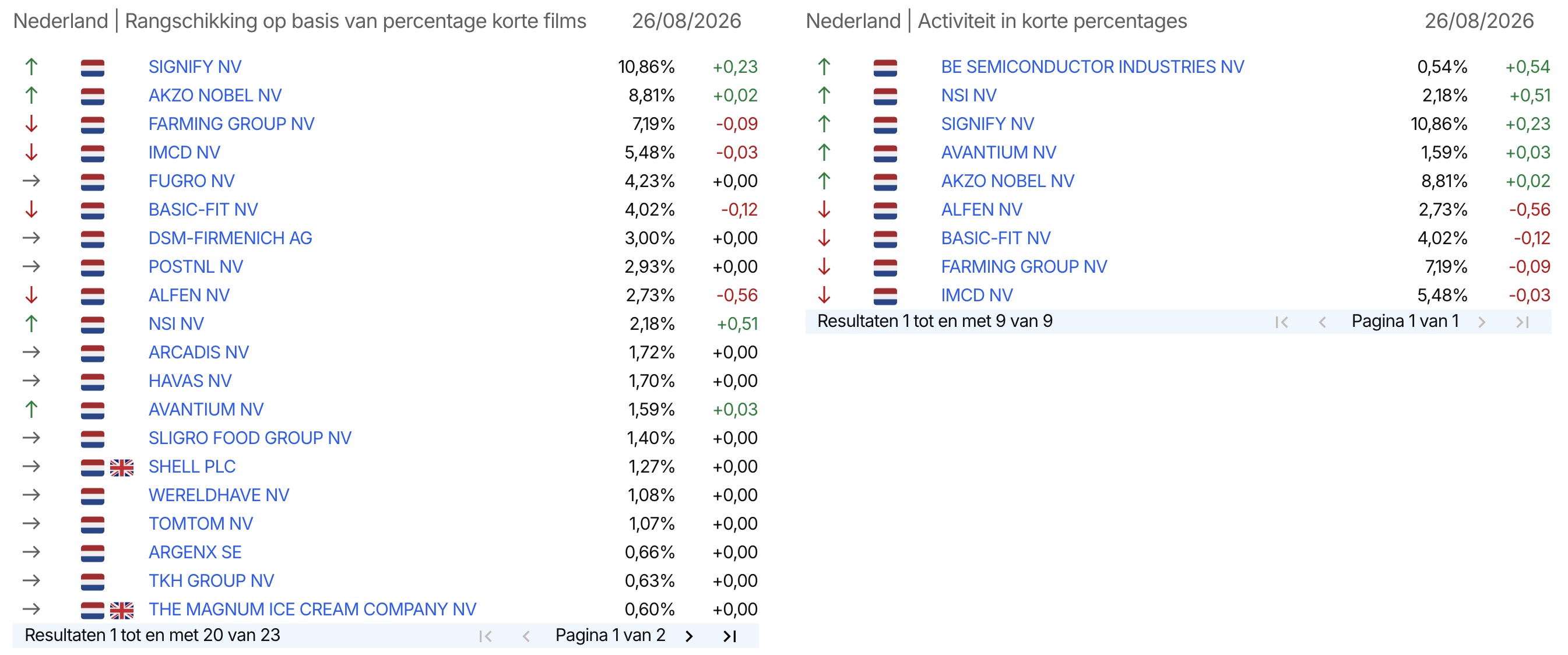Click the Dutch flag next to FUGRO NV
Viewport: 1568px width, 655px height.
coord(93,182)
